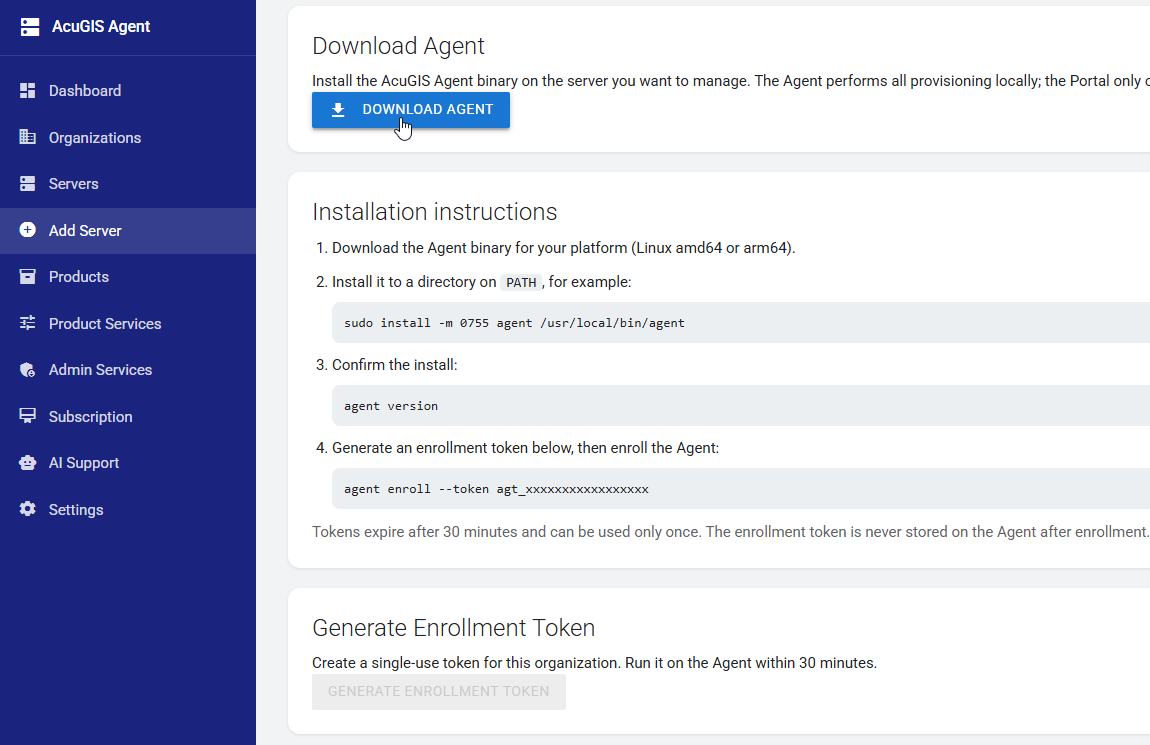This screenshot has width=1150, height=745.
Task: Select Add Server in the sidebar
Action: pos(128,231)
